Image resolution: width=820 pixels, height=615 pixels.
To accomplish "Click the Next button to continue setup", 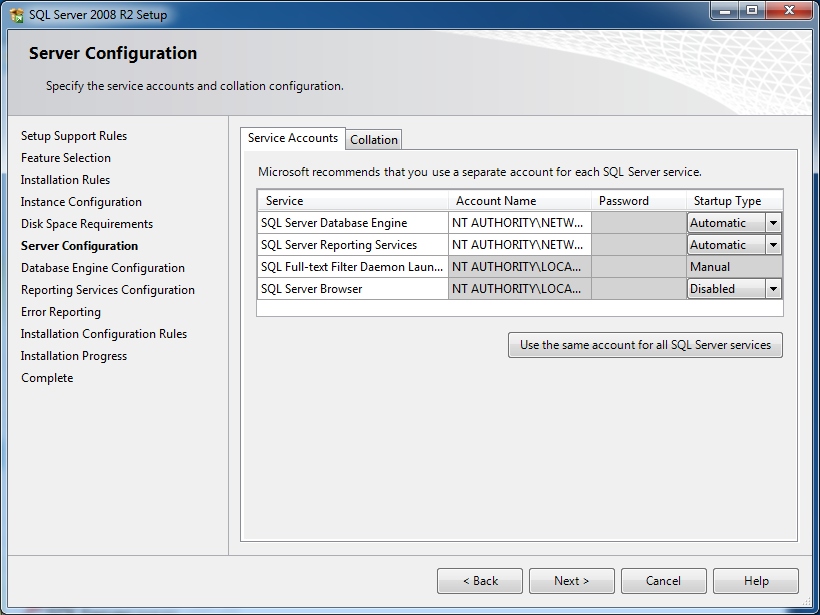I will tap(571, 580).
